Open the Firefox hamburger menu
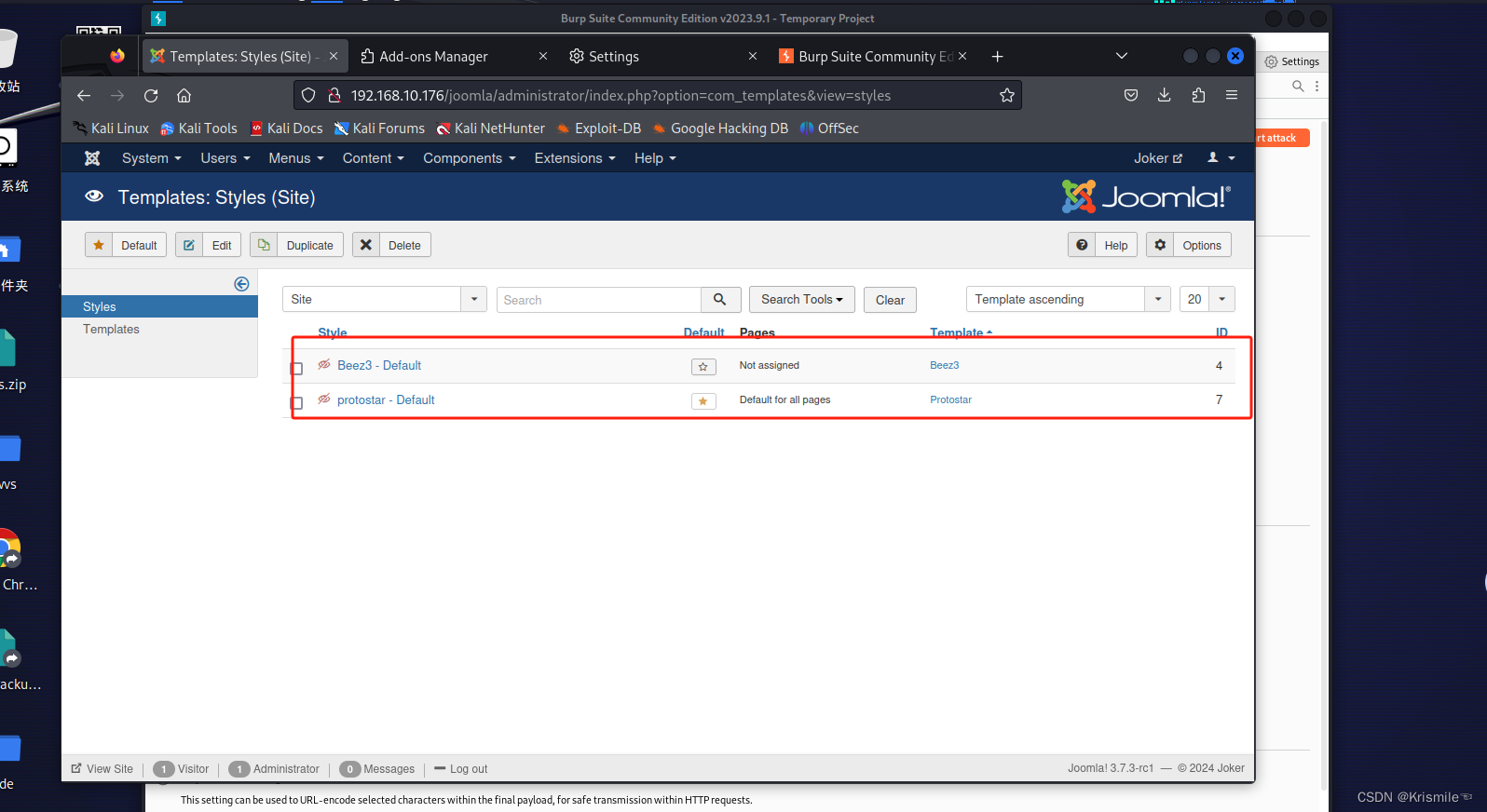The height and width of the screenshot is (812, 1487). click(1232, 95)
